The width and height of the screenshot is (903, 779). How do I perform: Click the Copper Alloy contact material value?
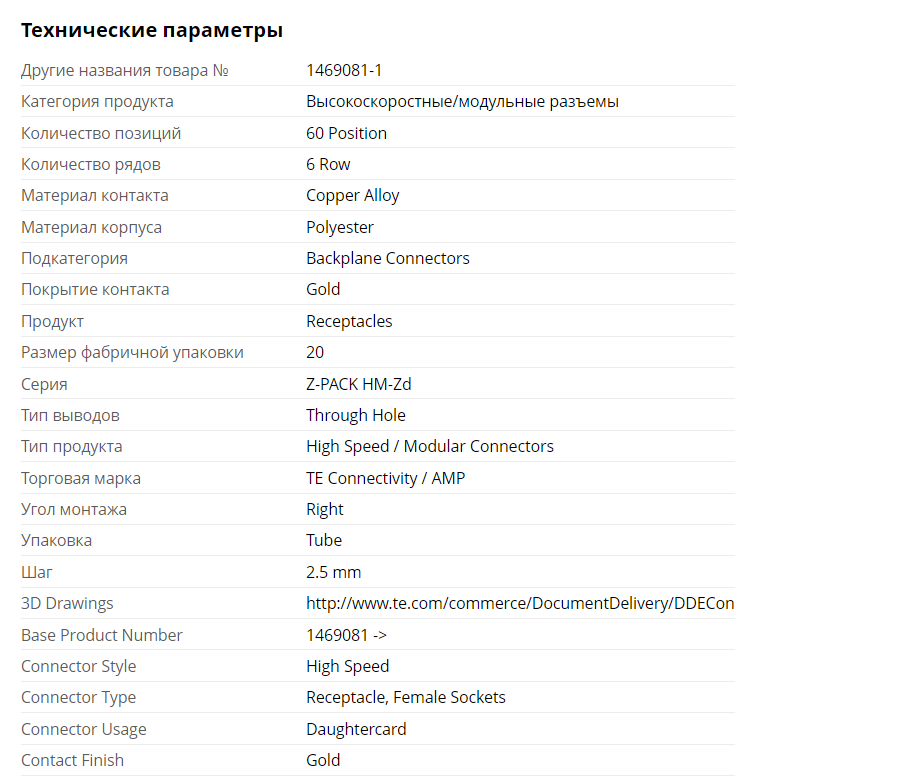click(352, 195)
